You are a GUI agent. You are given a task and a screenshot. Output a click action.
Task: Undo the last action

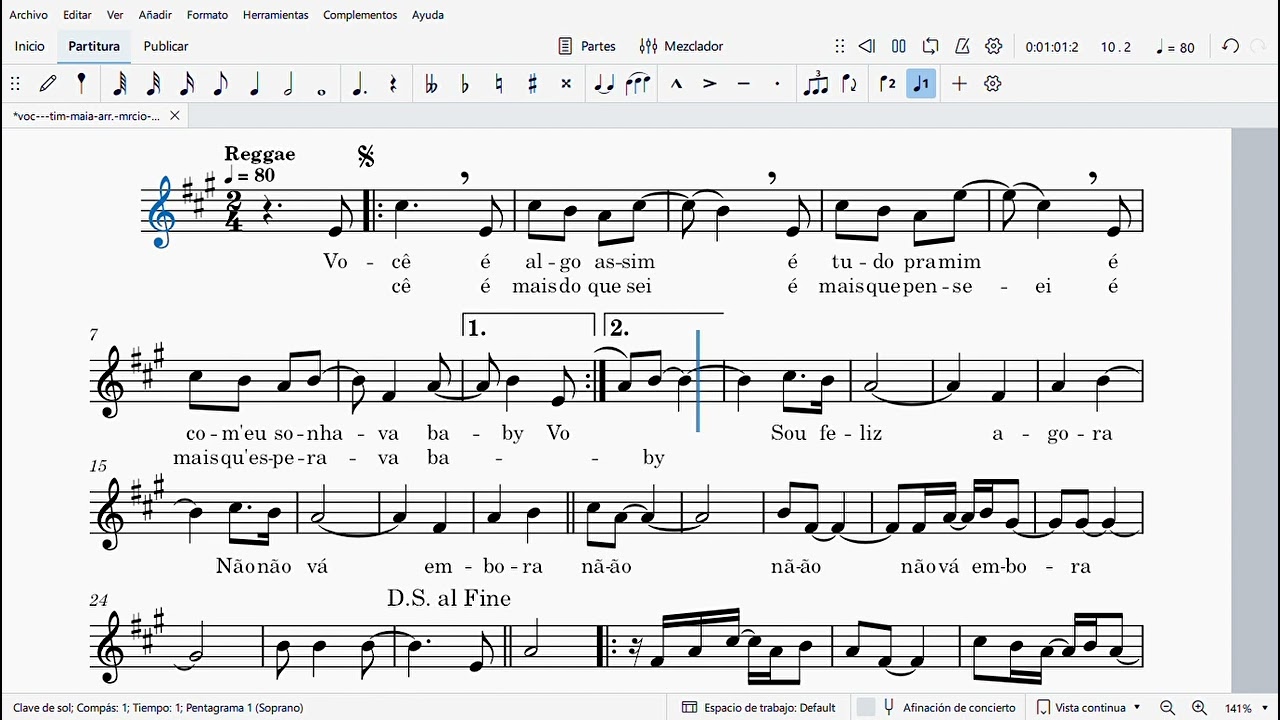(1231, 46)
